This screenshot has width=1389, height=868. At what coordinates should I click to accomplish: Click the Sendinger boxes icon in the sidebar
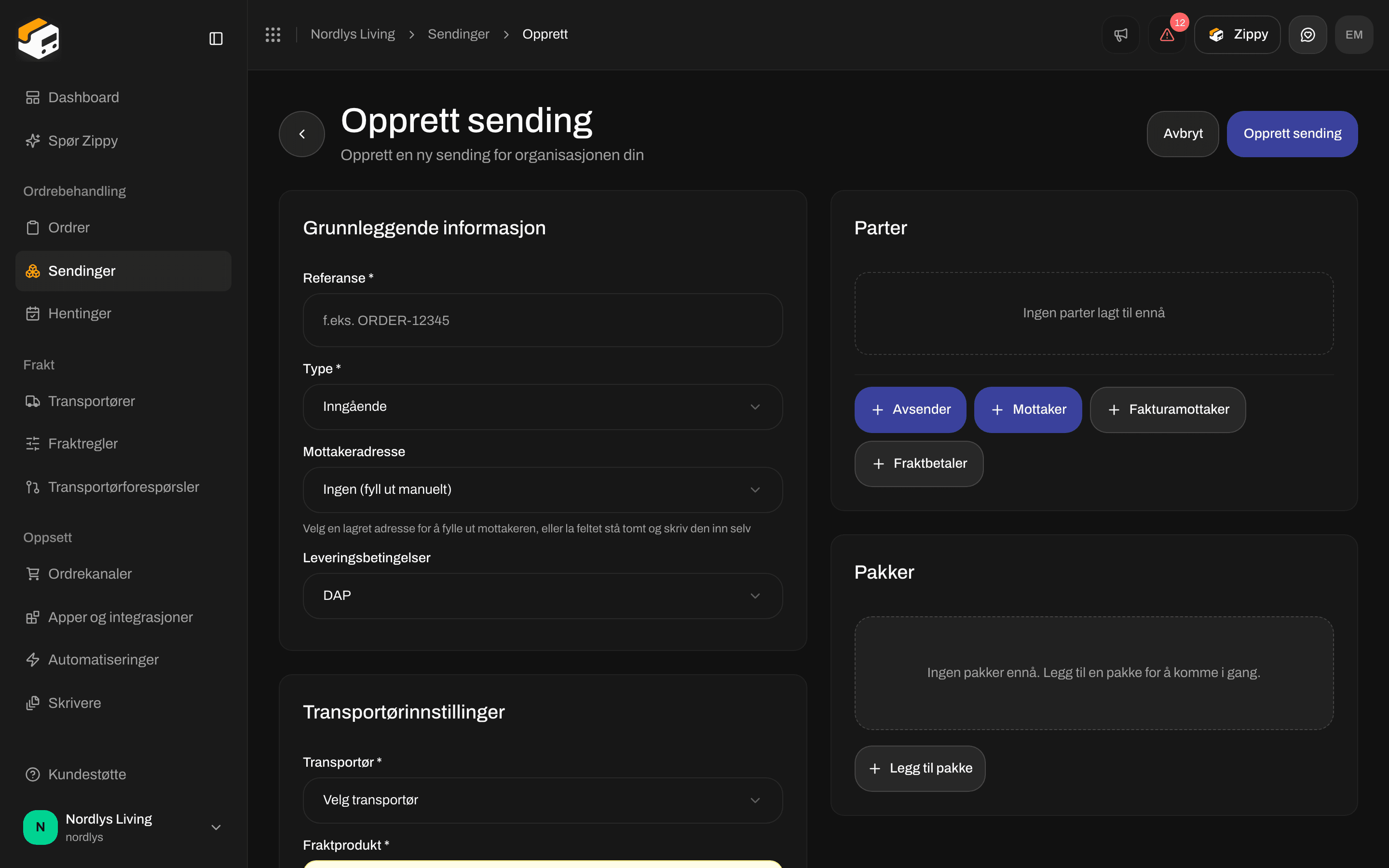(33, 271)
